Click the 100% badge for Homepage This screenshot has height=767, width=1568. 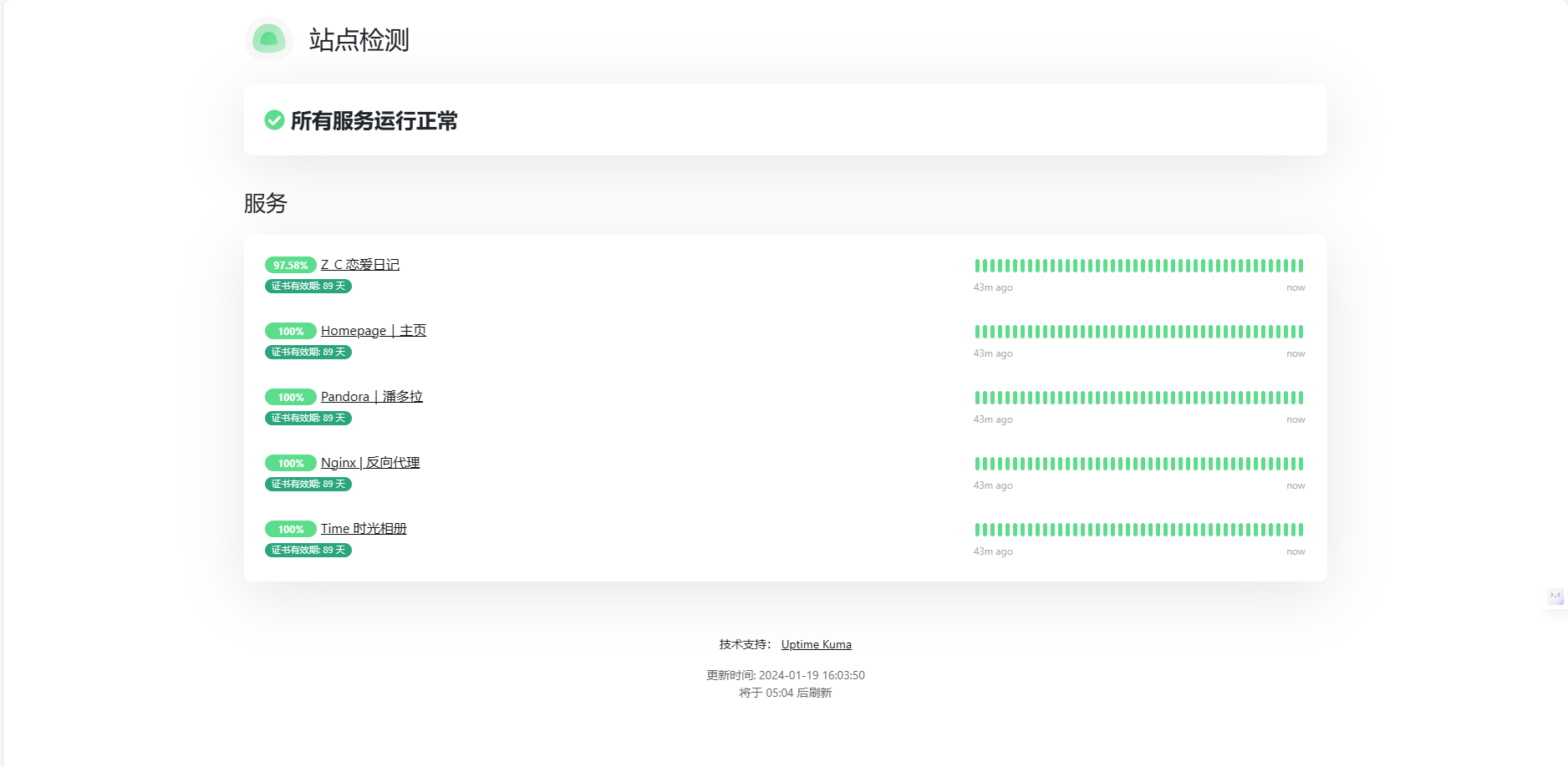[x=291, y=331]
